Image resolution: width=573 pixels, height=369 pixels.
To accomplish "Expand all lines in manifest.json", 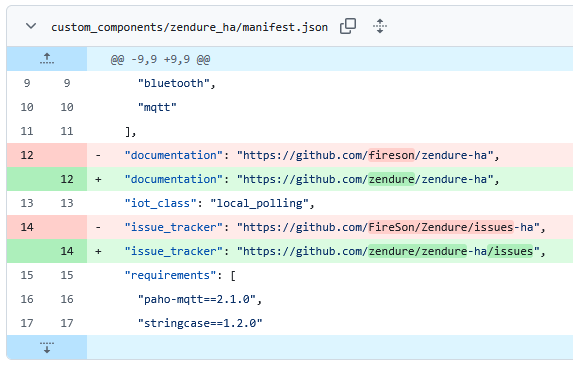I will click(x=380, y=26).
